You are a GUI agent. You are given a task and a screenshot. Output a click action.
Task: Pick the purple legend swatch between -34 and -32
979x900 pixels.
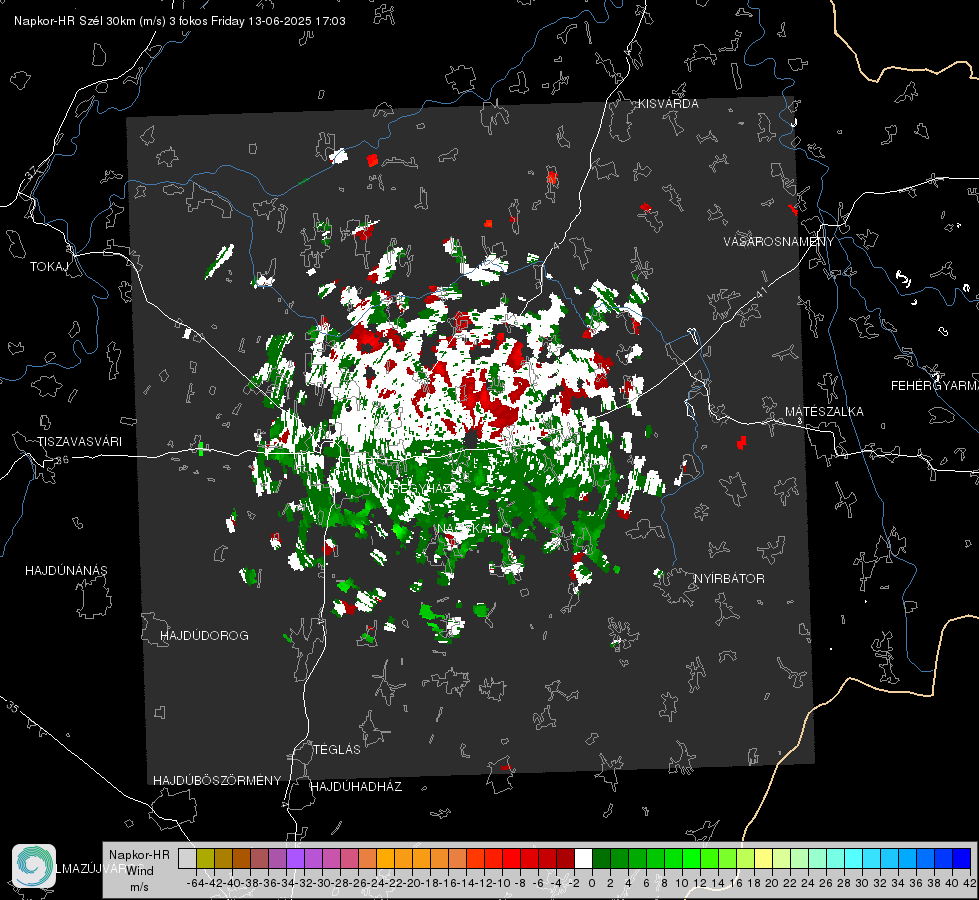click(295, 859)
